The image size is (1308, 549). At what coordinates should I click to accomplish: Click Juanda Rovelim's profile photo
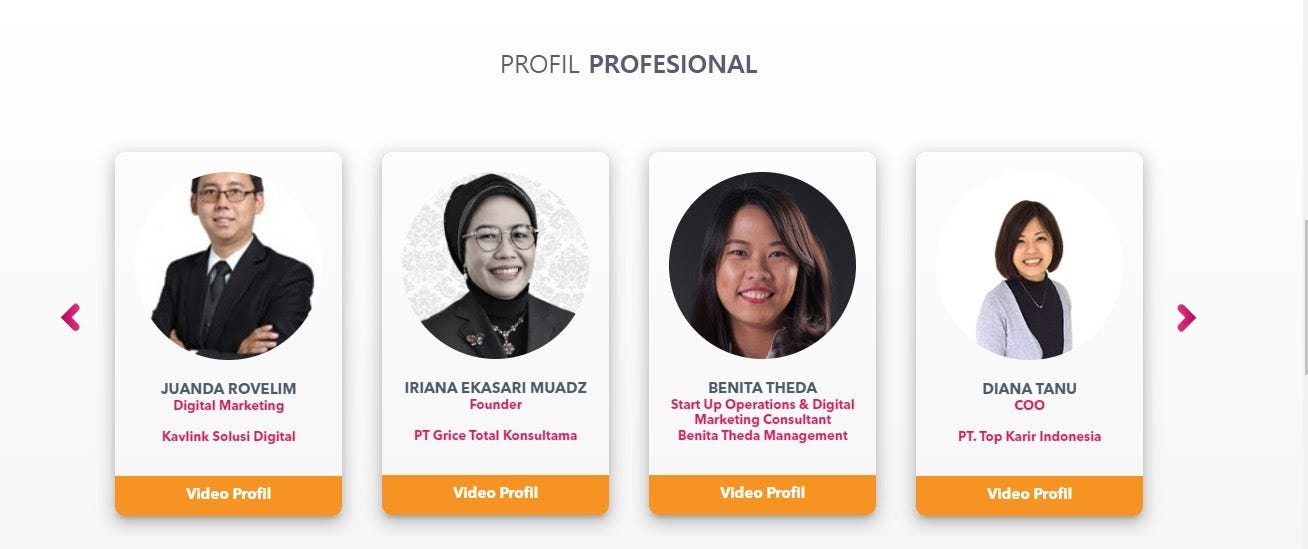[x=228, y=265]
